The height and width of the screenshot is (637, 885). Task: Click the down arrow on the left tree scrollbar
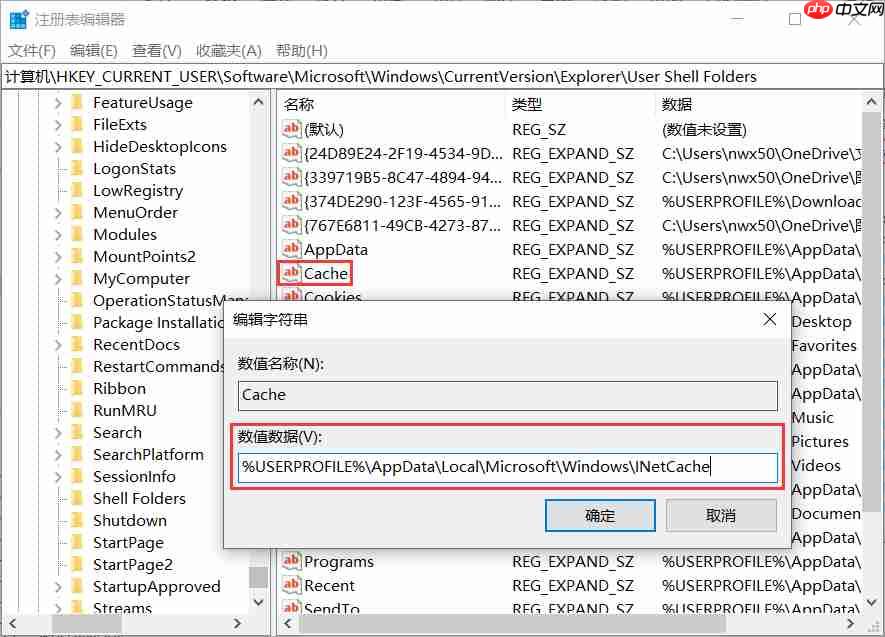(x=258, y=603)
